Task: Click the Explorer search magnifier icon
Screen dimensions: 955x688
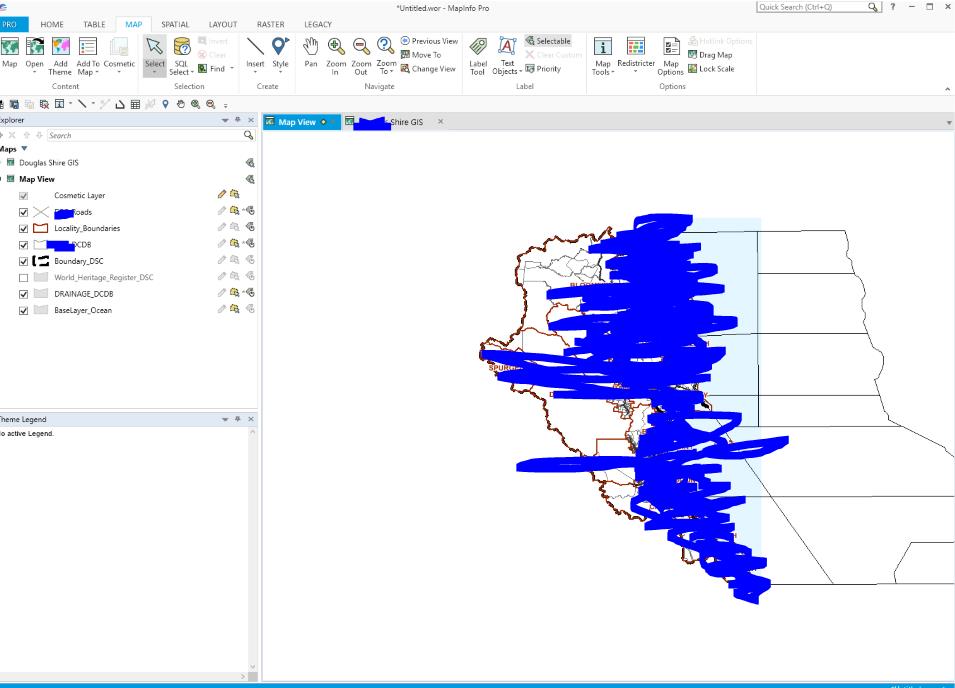Action: pyautogui.click(x=248, y=135)
